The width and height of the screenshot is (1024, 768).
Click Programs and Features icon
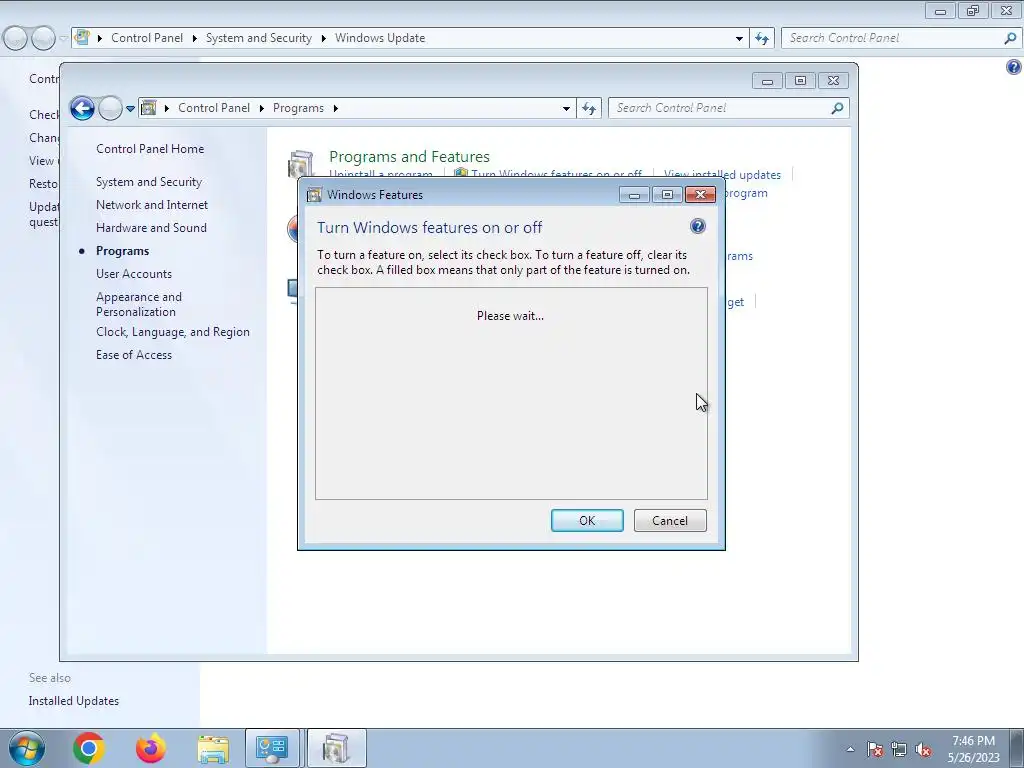click(300, 163)
